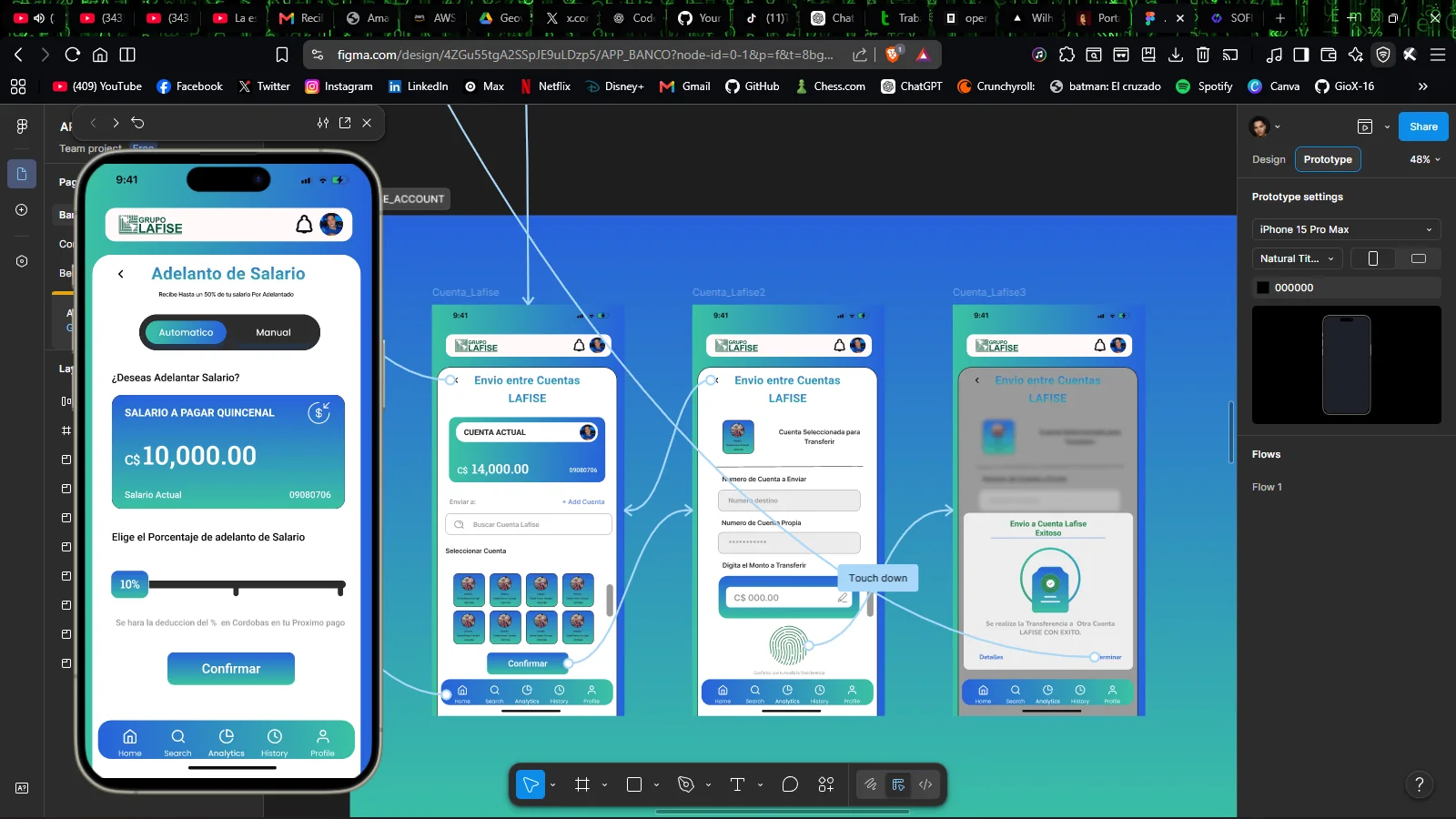Image resolution: width=1456 pixels, height=819 pixels.
Task: Click the C$ 000.00 amount field
Action: pyautogui.click(x=790, y=598)
